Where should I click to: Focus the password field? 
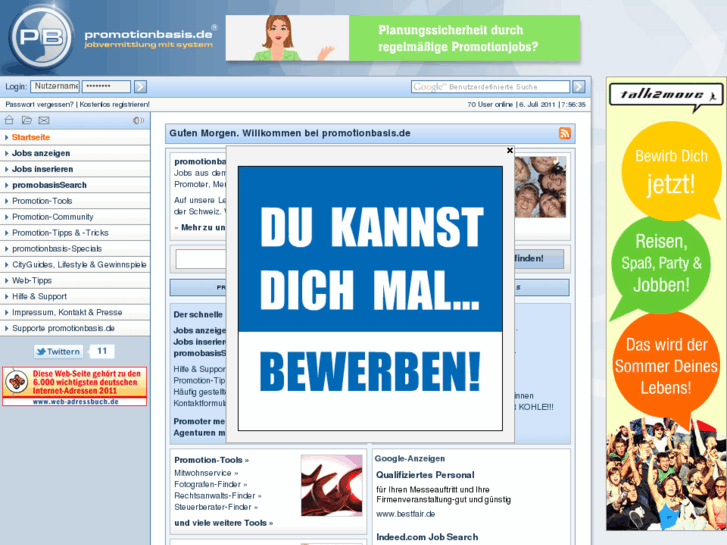tap(106, 86)
